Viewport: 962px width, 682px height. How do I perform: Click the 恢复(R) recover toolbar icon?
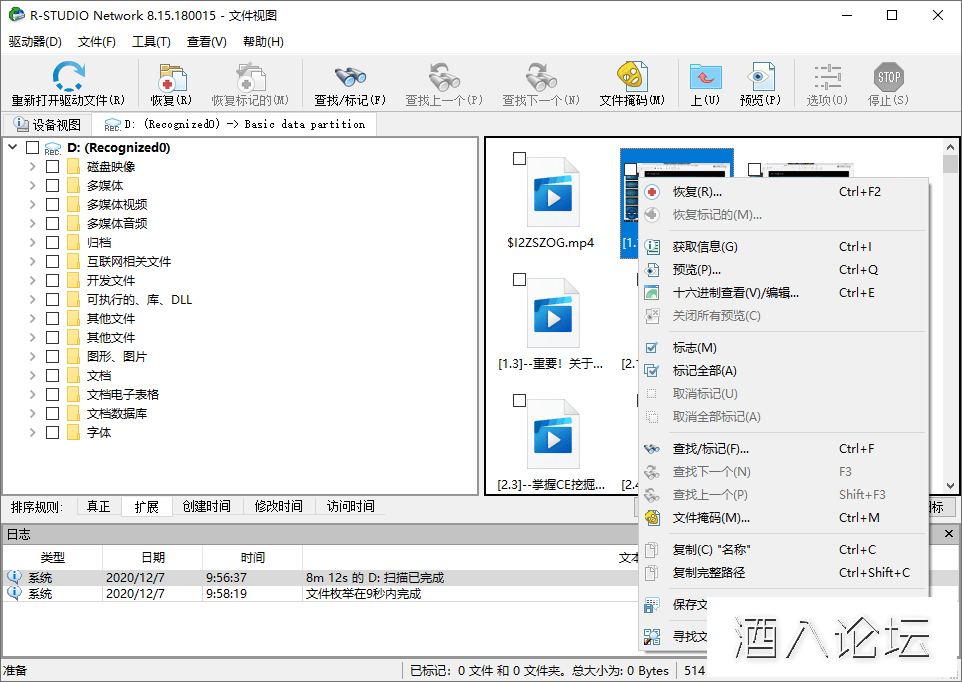tap(171, 78)
